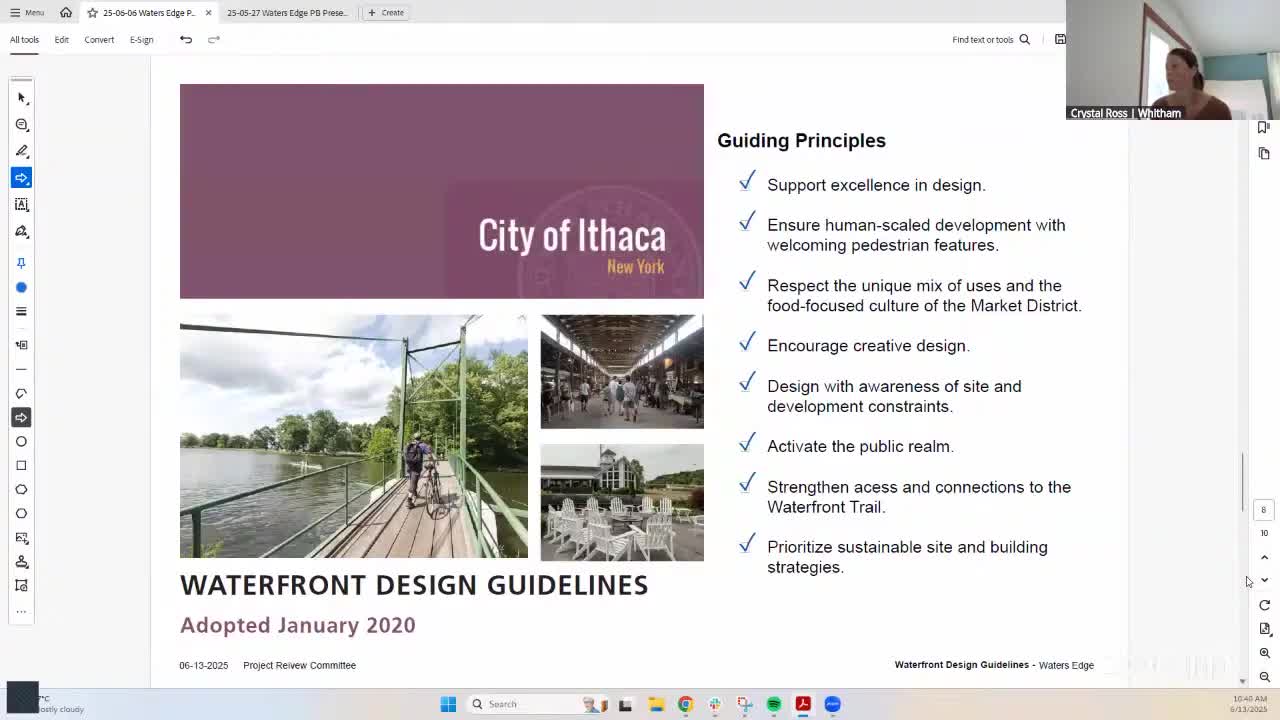Screen dimensions: 1280x720
Task: Open Adobe Acrobat from taskbar
Action: [x=803, y=704]
